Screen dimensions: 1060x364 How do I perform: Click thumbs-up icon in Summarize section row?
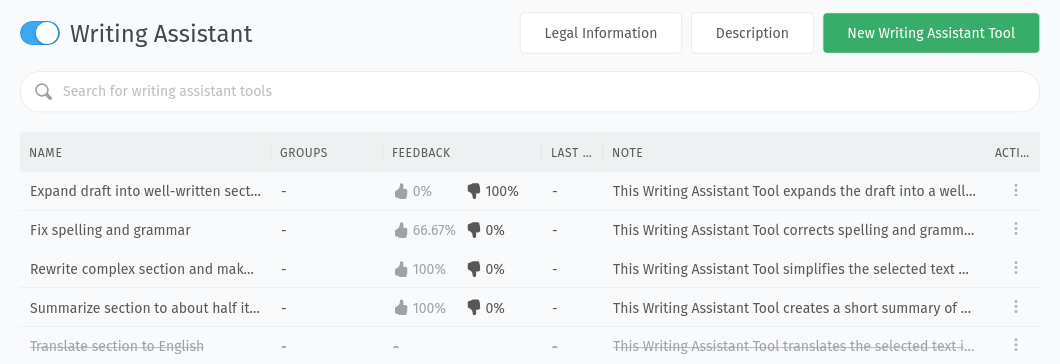coord(401,308)
